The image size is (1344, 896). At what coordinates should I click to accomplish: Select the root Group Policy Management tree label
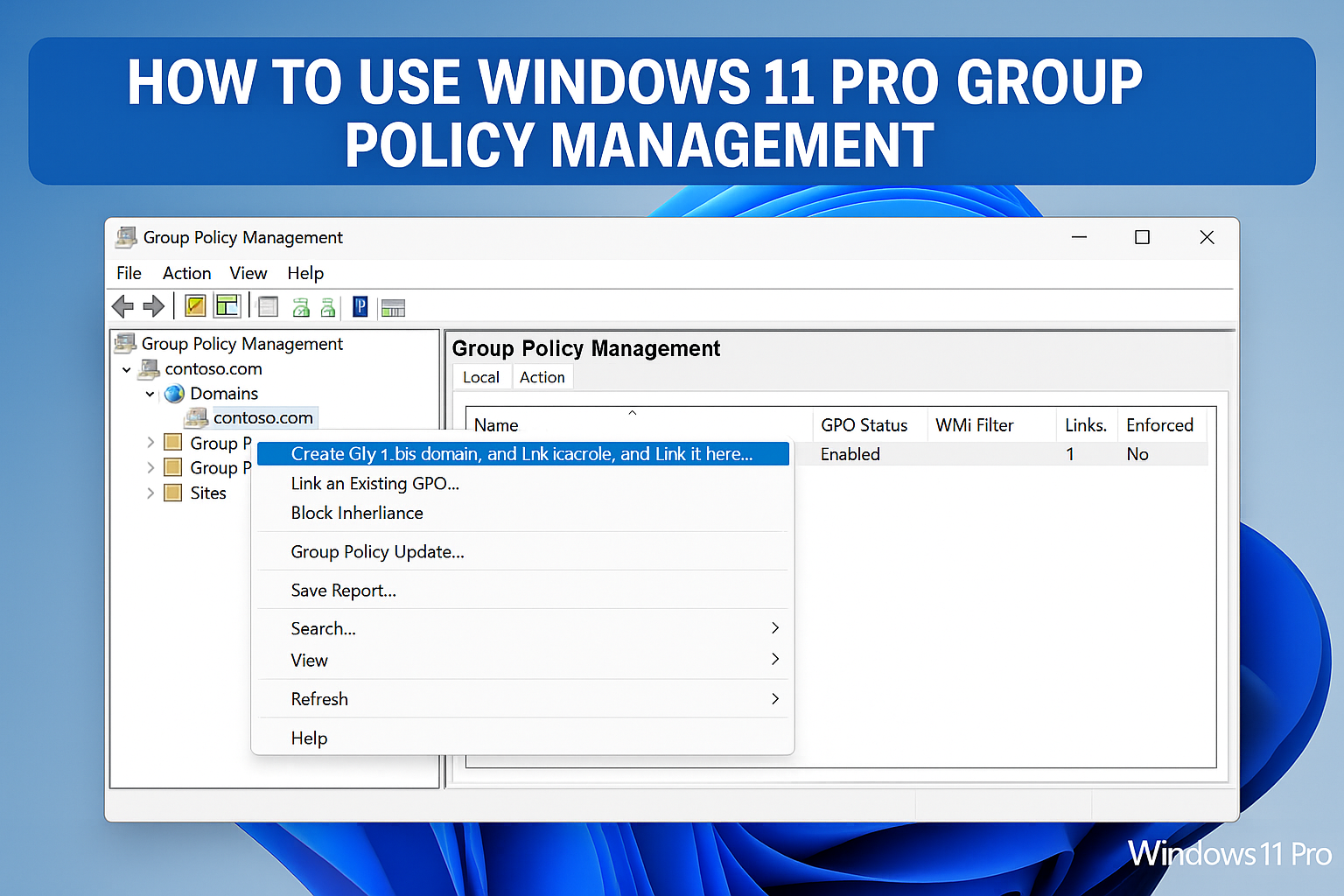[x=242, y=344]
